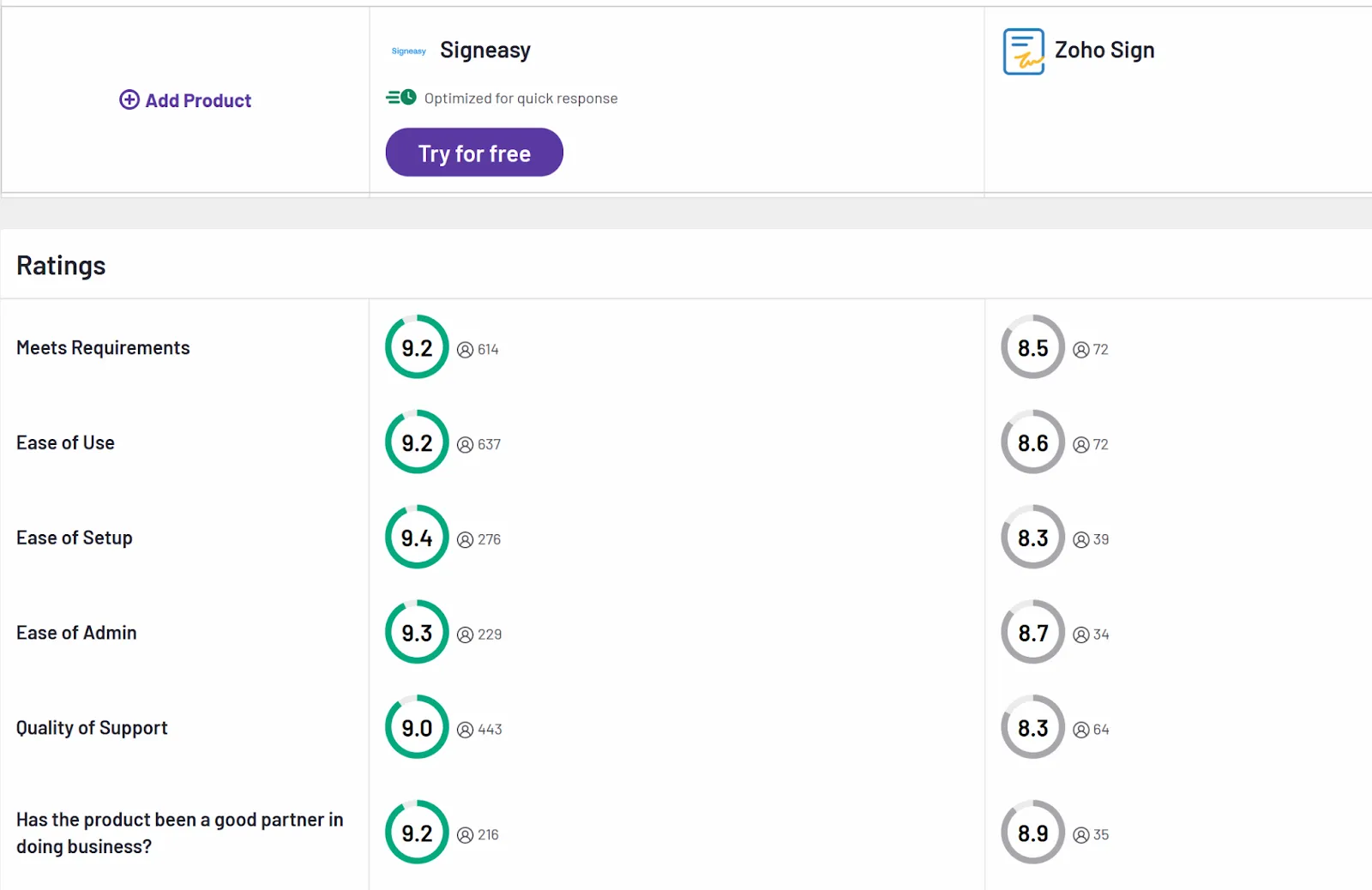Select the Ratings section heading
Screen dimensions: 1372x890
(x=61, y=266)
